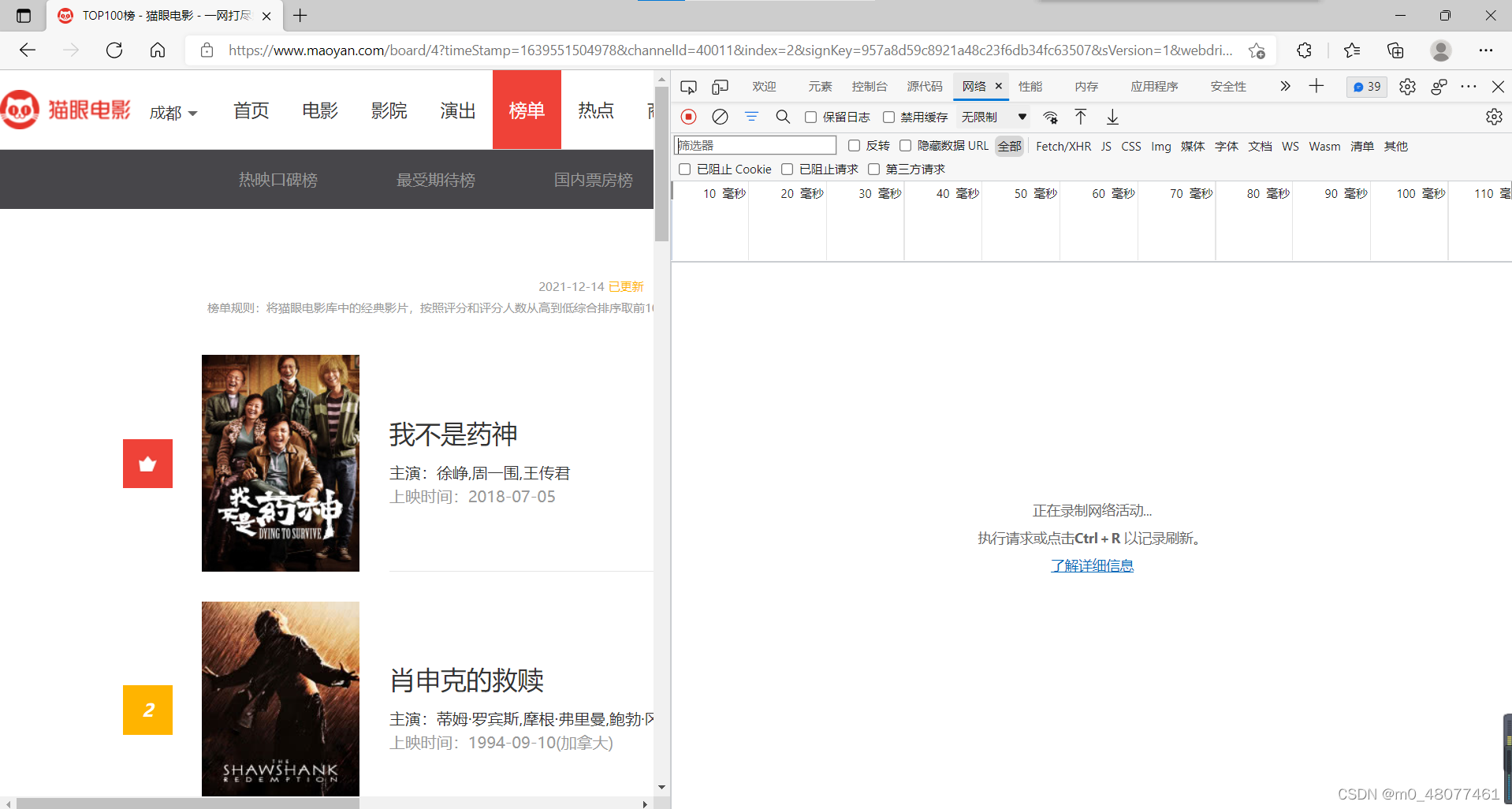Enable the 保留日志 checkbox
The width and height of the screenshot is (1512, 809).
(x=810, y=117)
